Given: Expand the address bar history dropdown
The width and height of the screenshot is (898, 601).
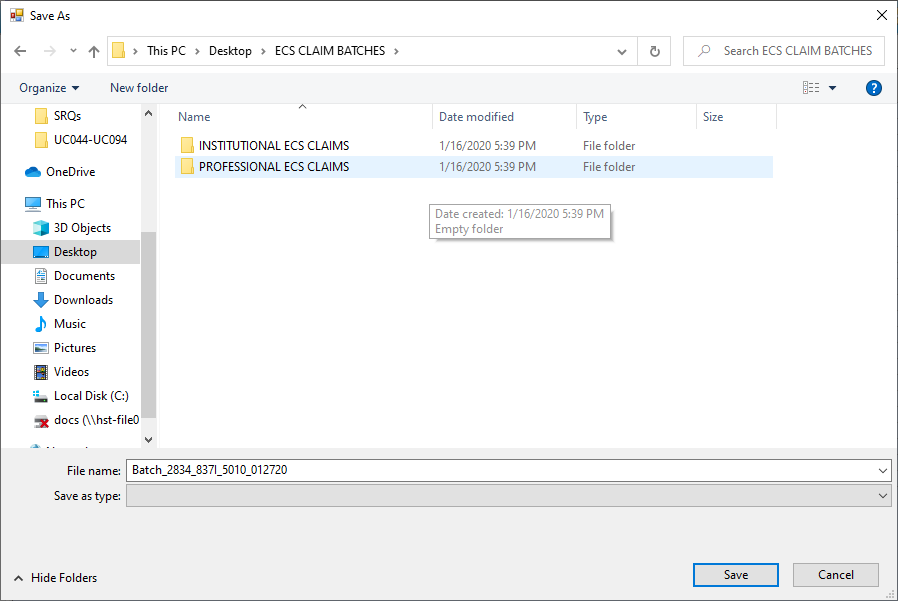Looking at the screenshot, I should (622, 51).
